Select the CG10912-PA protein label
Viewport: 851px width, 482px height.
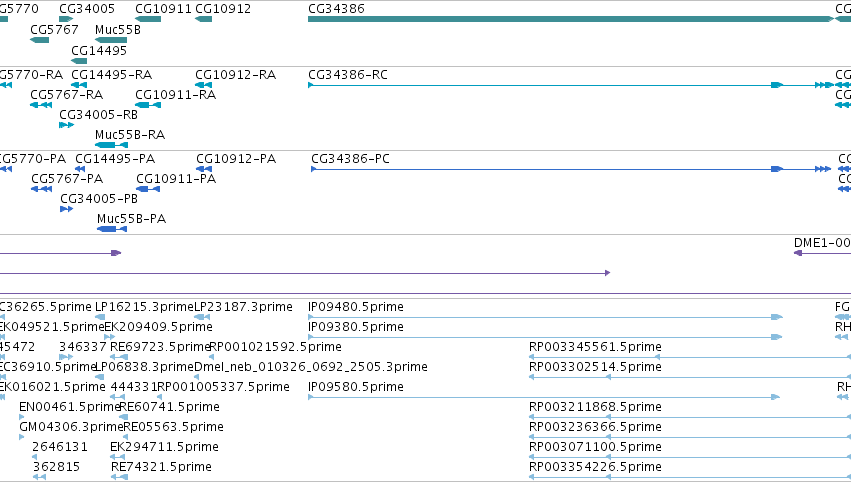pyautogui.click(x=236, y=158)
